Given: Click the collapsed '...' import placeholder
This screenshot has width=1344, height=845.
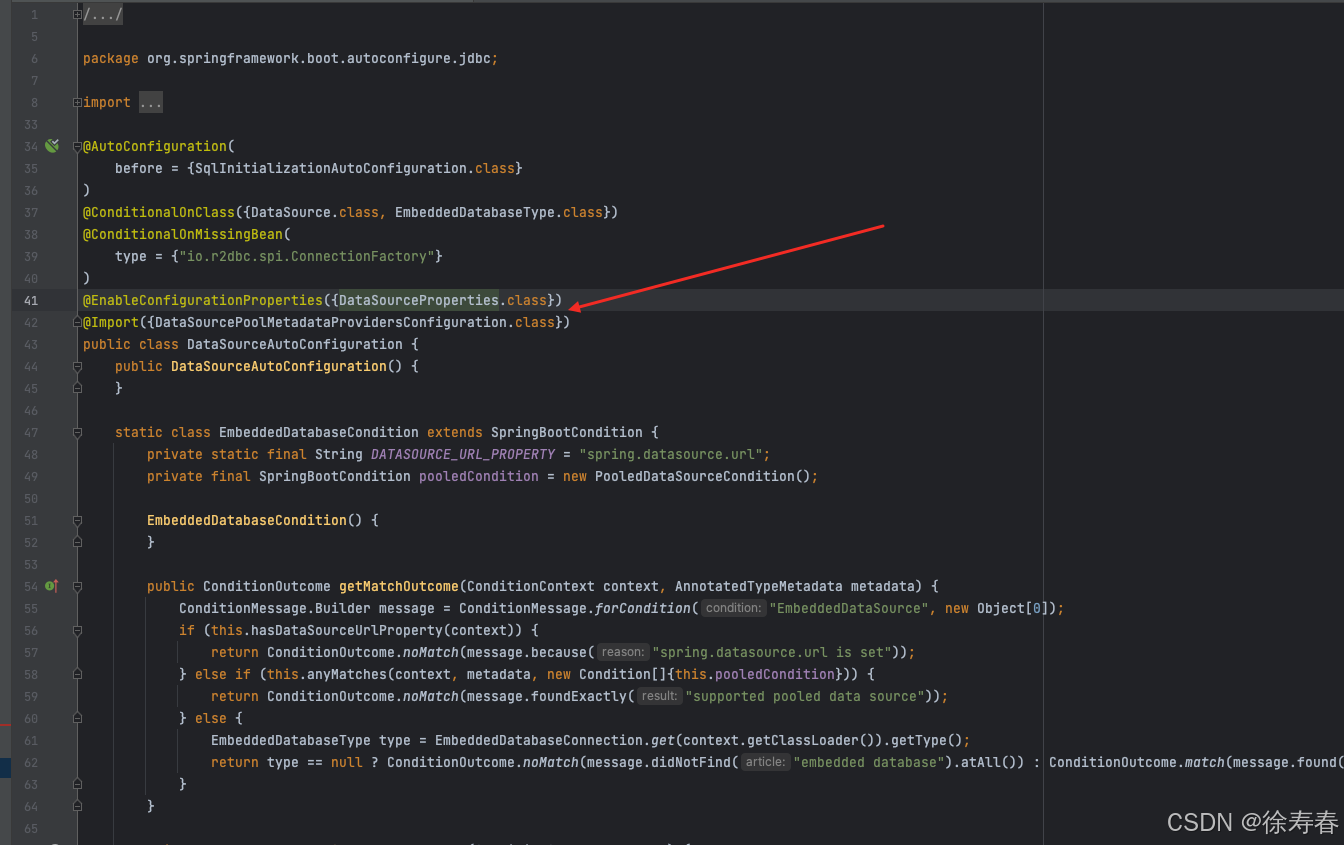Looking at the screenshot, I should click(151, 103).
